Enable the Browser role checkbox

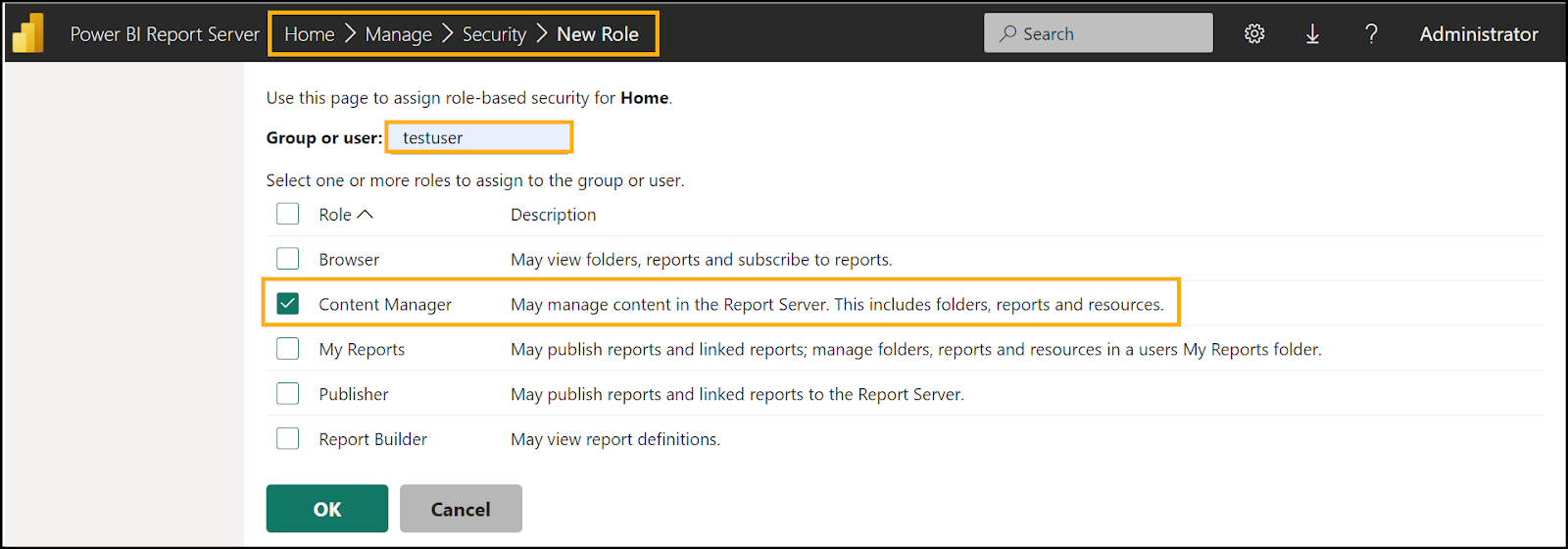pos(287,259)
